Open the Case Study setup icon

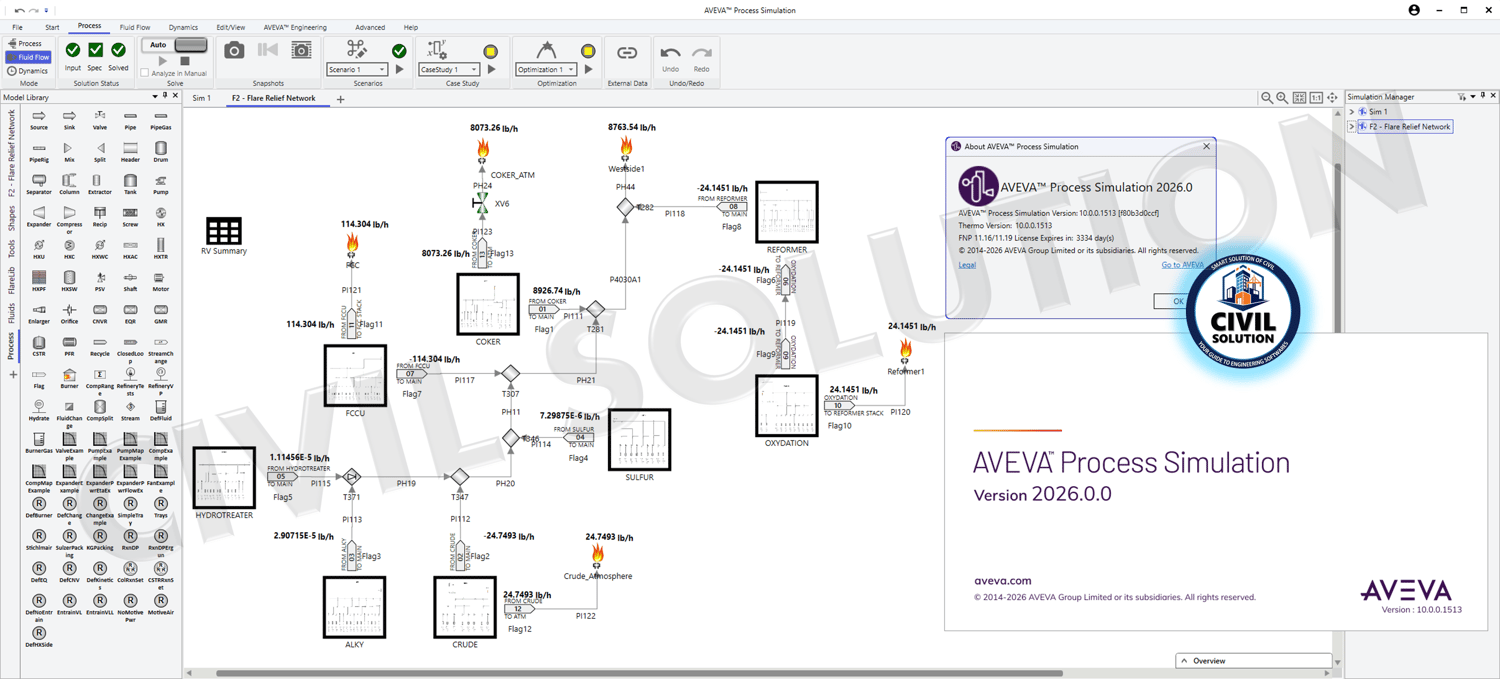pos(437,49)
